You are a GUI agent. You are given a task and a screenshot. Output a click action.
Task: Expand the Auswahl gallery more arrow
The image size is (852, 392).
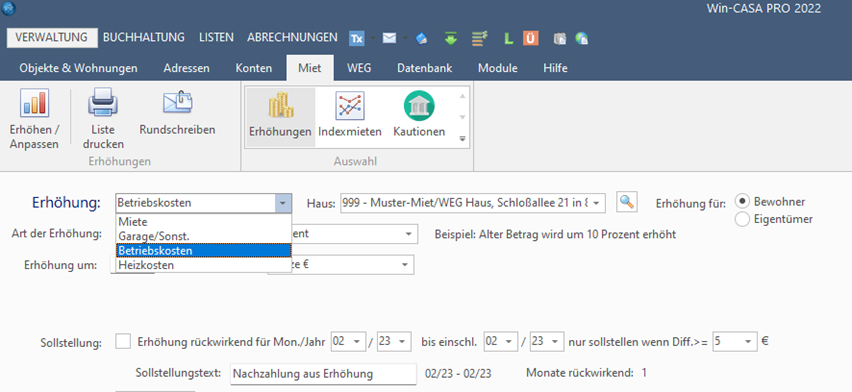click(x=462, y=139)
